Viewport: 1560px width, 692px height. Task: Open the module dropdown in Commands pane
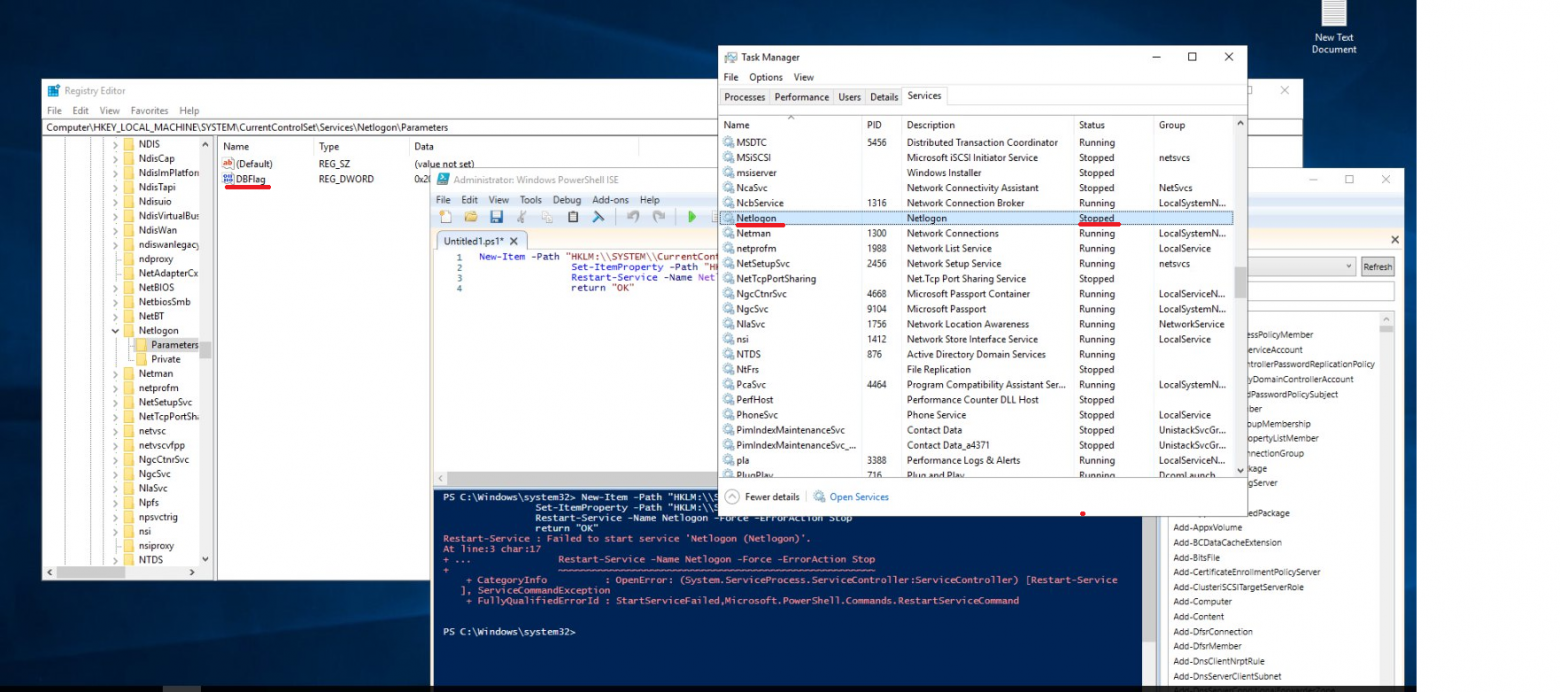[1349, 267]
